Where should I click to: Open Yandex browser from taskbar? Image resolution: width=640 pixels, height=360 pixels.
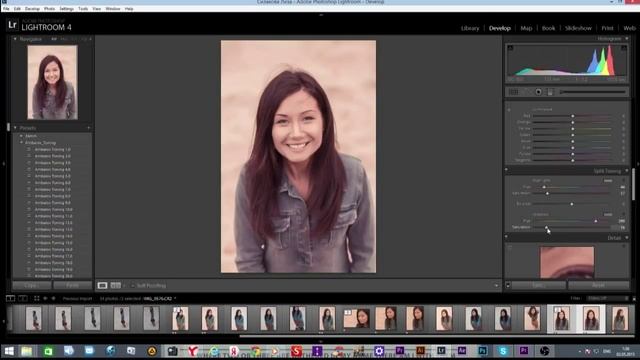click(x=192, y=351)
